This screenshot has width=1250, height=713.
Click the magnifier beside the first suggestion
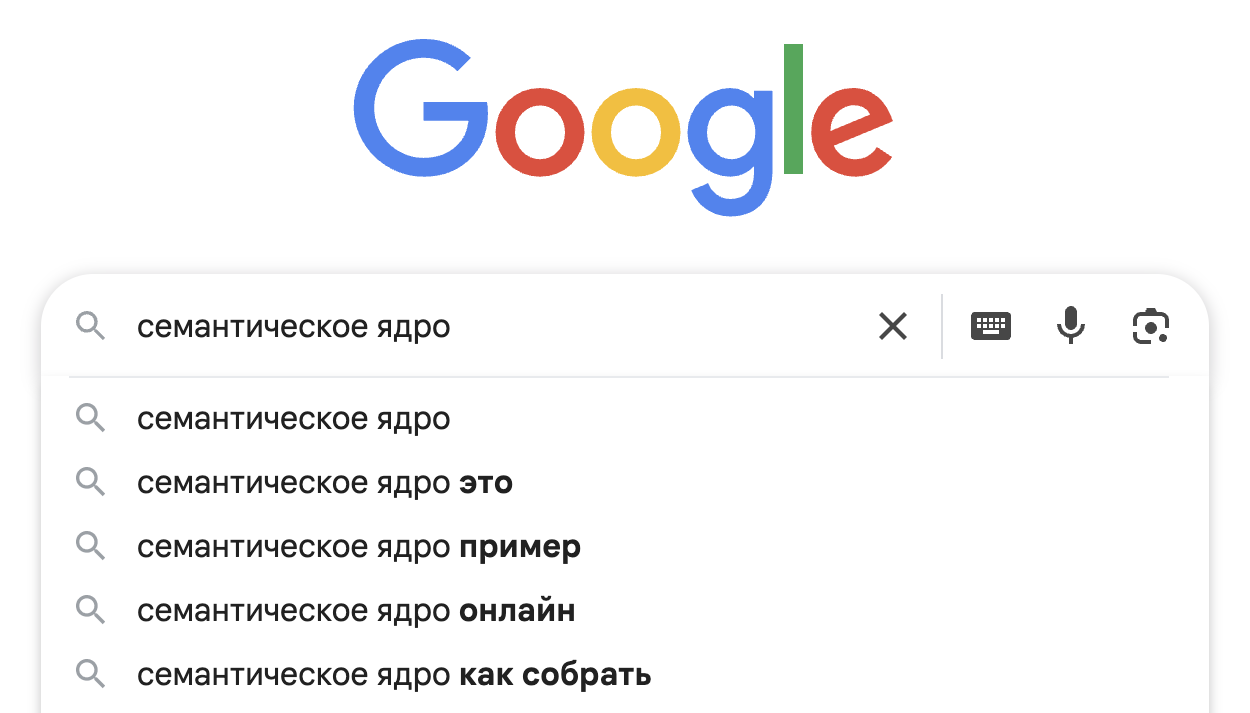91,418
